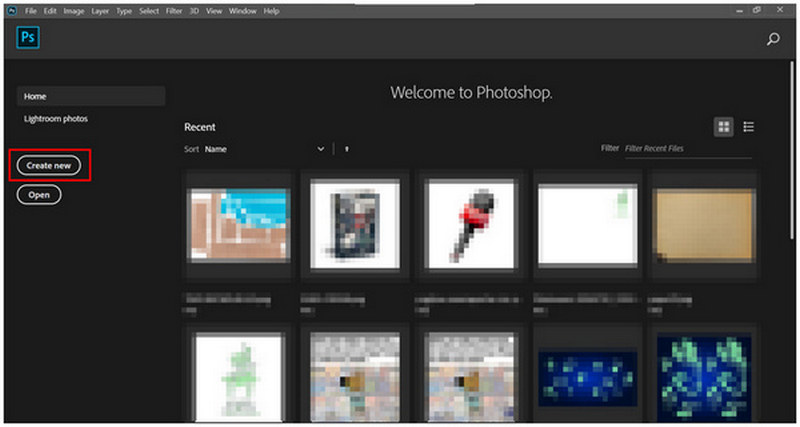The width and height of the screenshot is (800, 427).
Task: Open the Select menu
Action: [149, 11]
